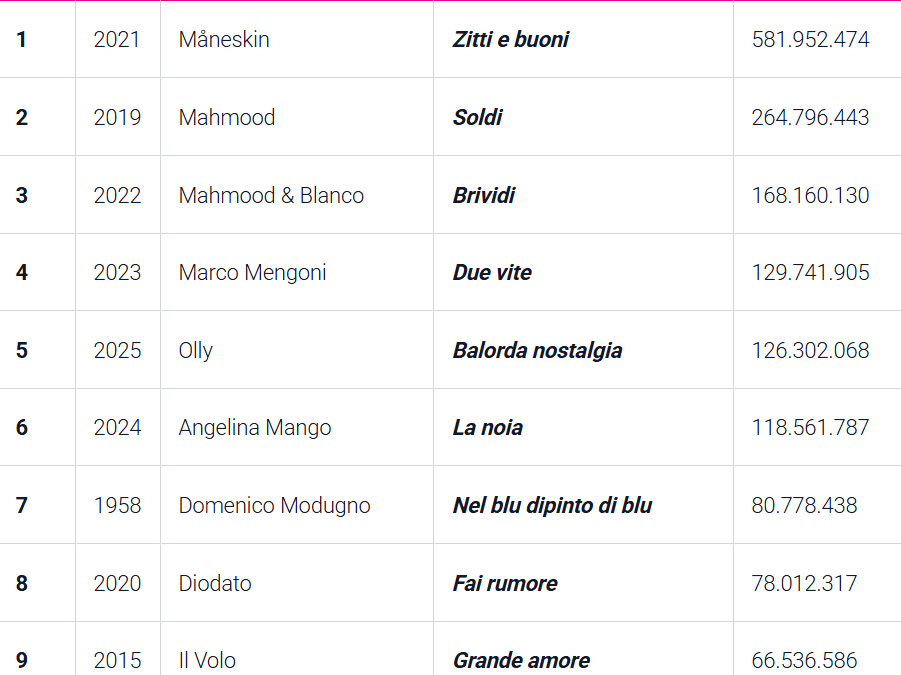This screenshot has width=901, height=675.
Task: Click the song "Balorda nostalgia"
Action: click(537, 351)
